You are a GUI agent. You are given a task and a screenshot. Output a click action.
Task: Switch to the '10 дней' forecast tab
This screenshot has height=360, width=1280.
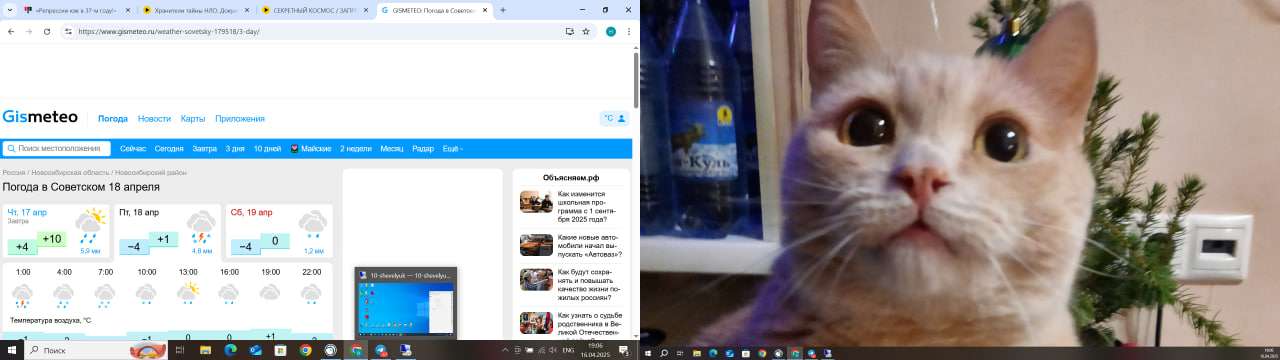point(267,148)
